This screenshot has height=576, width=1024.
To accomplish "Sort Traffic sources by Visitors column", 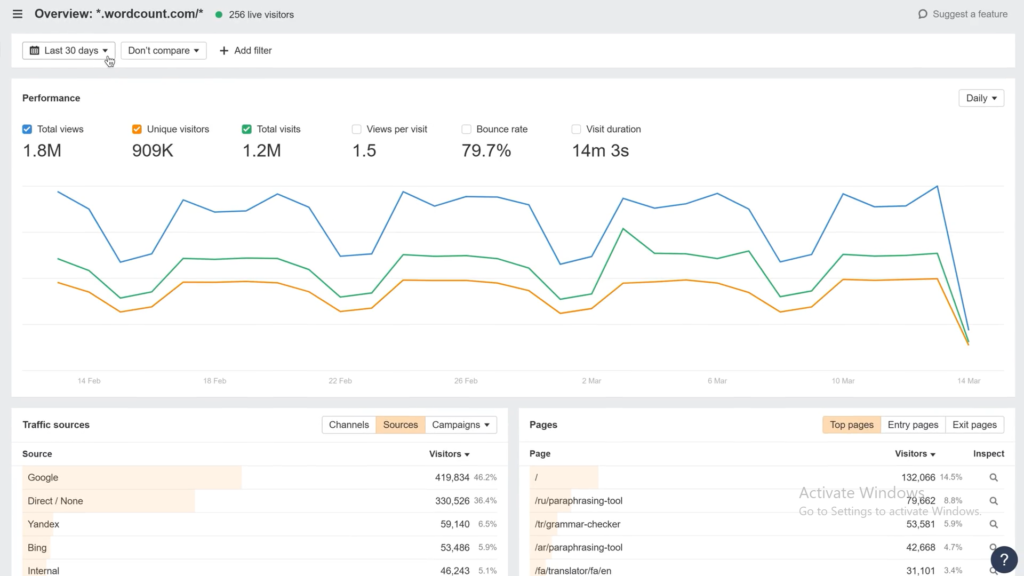I will click(449, 454).
